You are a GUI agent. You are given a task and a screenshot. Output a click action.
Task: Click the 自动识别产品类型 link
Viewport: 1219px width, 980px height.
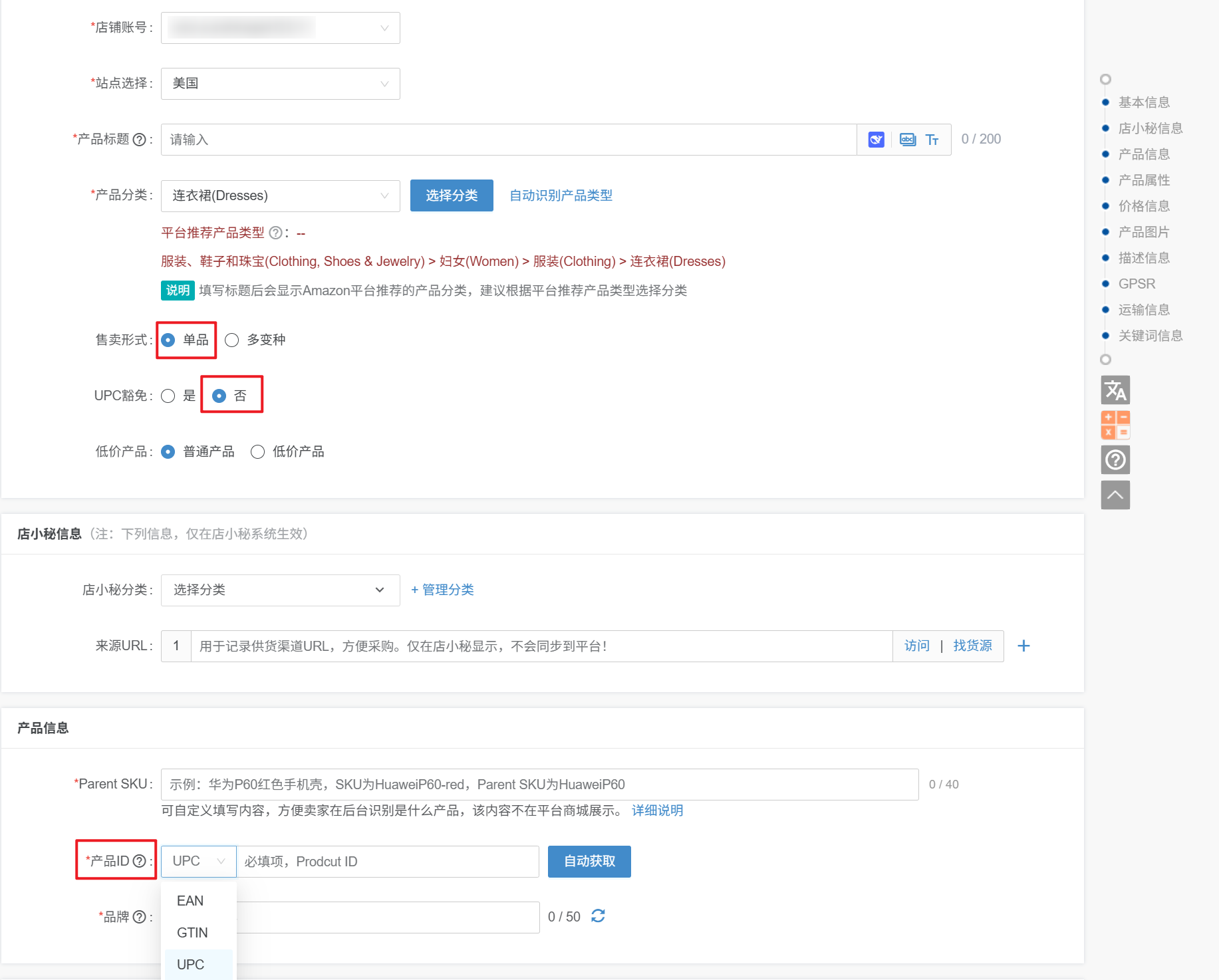(561, 195)
